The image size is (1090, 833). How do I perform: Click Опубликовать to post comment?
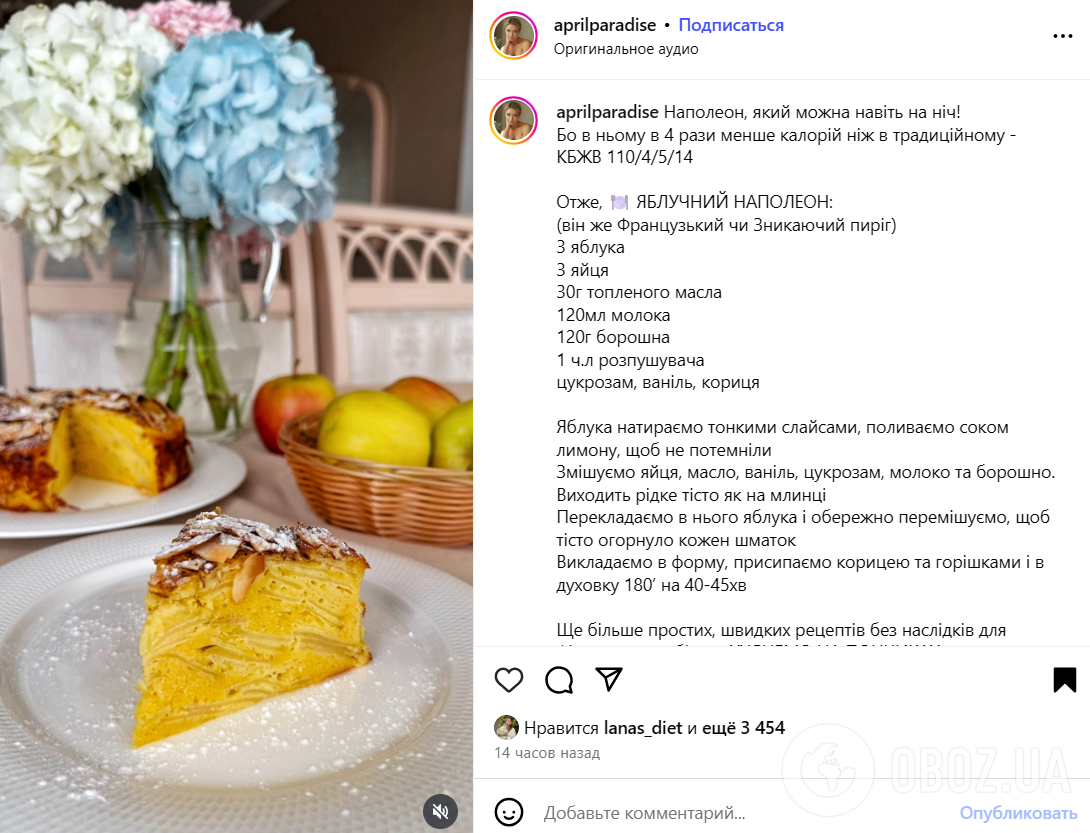tap(1018, 812)
